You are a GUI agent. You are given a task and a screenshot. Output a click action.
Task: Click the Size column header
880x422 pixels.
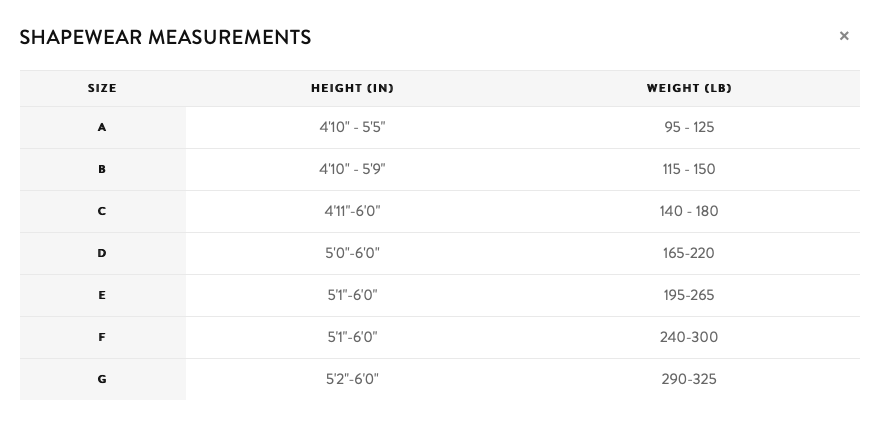(x=102, y=88)
